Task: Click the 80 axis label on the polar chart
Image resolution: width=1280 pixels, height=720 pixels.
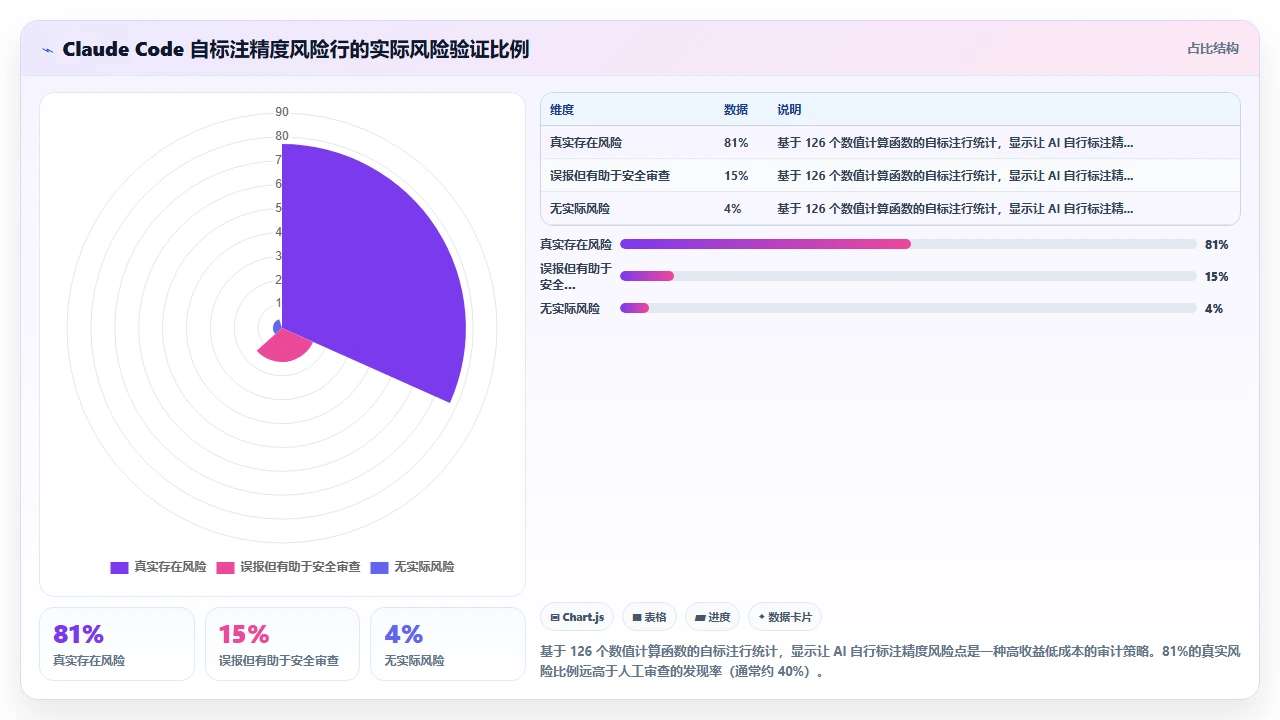Action: pos(282,136)
